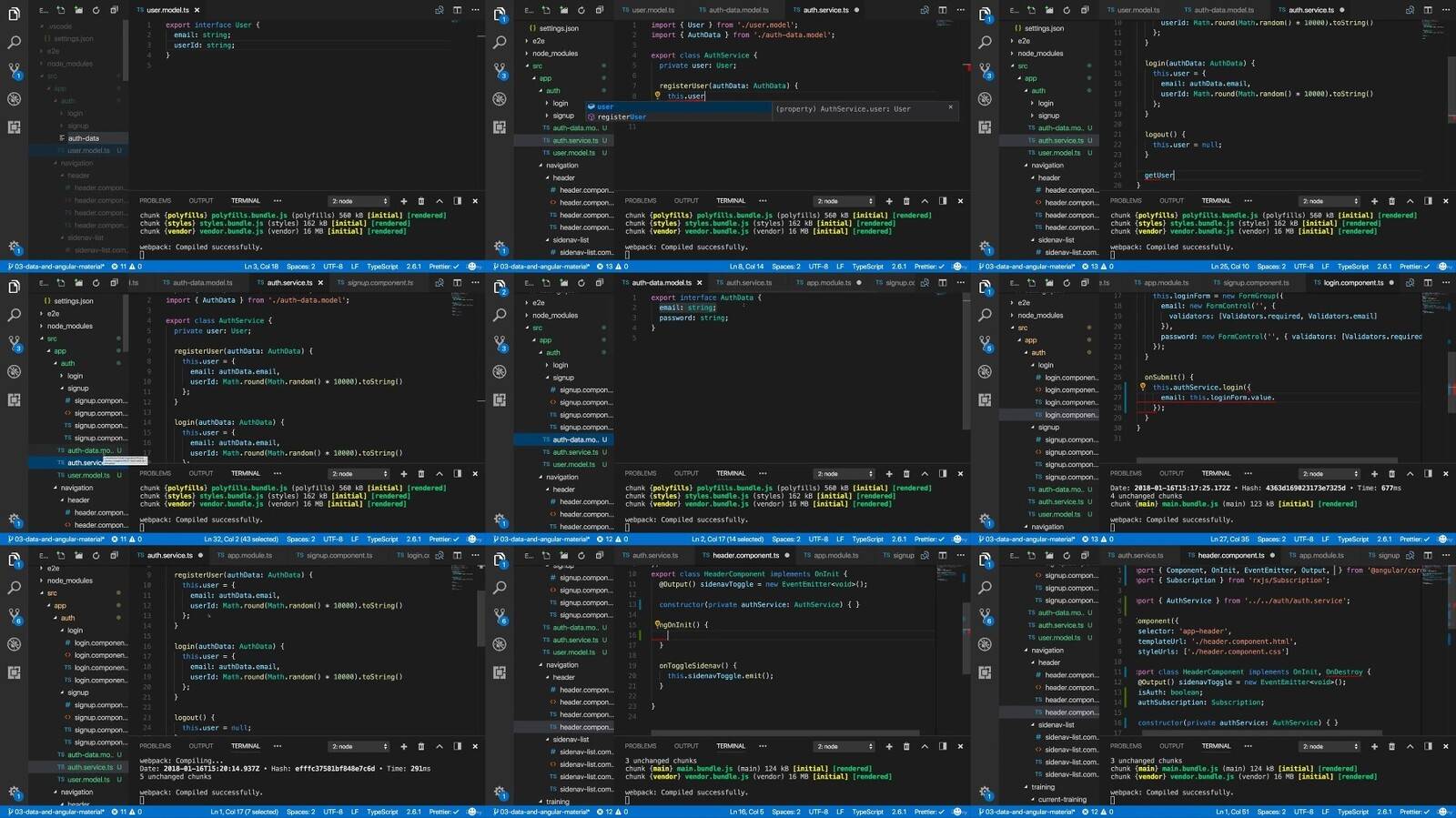Switch to OUTPUT tab in Ln 27, Col 35 window
The width and height of the screenshot is (1456, 818).
click(x=1171, y=473)
